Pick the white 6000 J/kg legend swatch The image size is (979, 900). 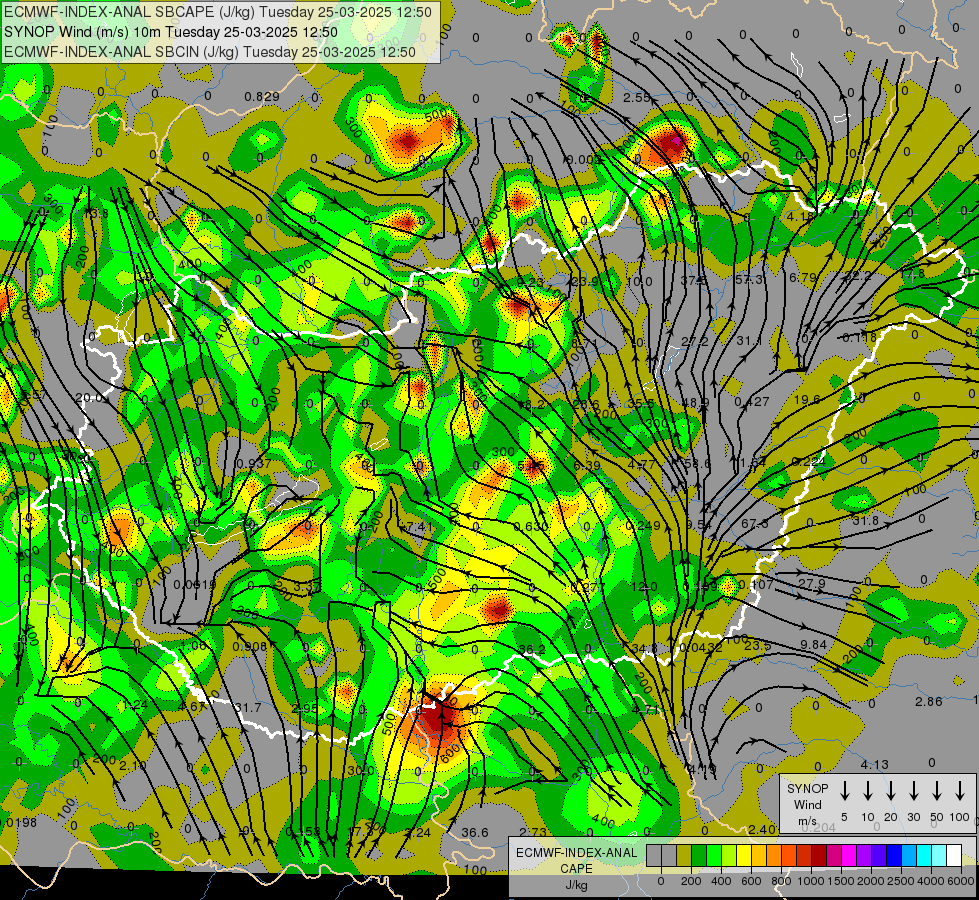(x=954, y=856)
